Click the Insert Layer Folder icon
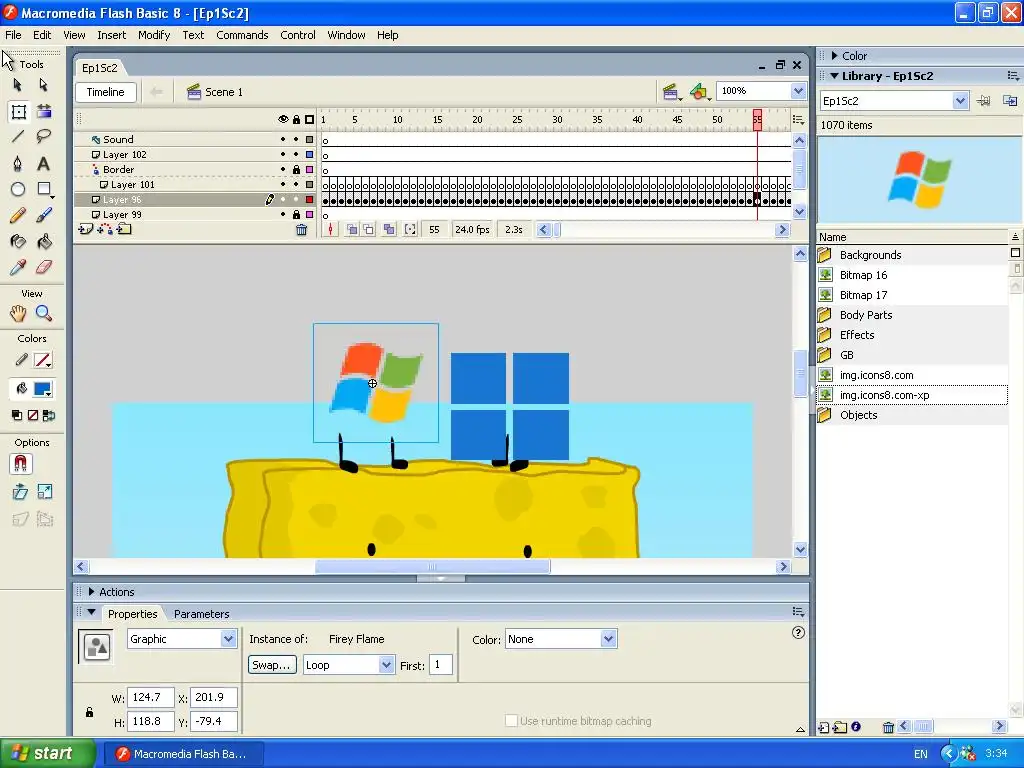The image size is (1024, 768). (x=124, y=229)
